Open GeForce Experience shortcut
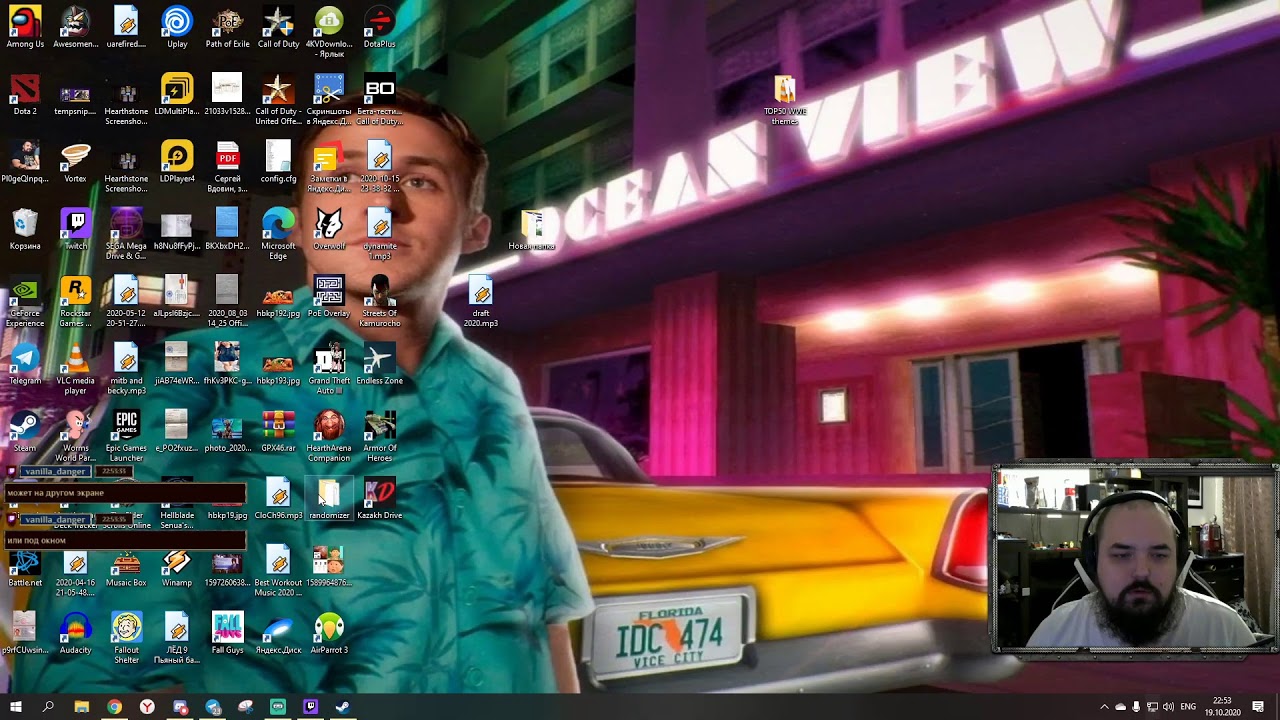 [x=25, y=301]
